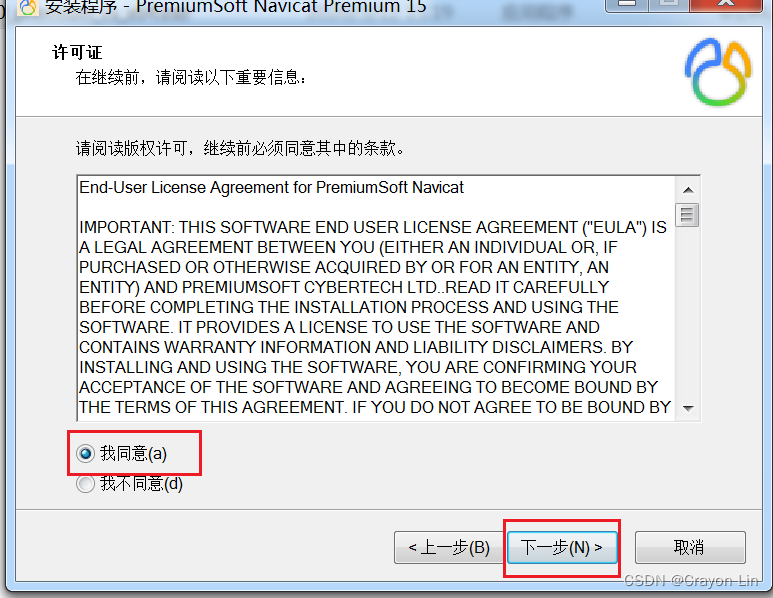Screen dimensions: 773x598
Task: Click the scrollbar track below the thumb
Action: click(x=688, y=311)
